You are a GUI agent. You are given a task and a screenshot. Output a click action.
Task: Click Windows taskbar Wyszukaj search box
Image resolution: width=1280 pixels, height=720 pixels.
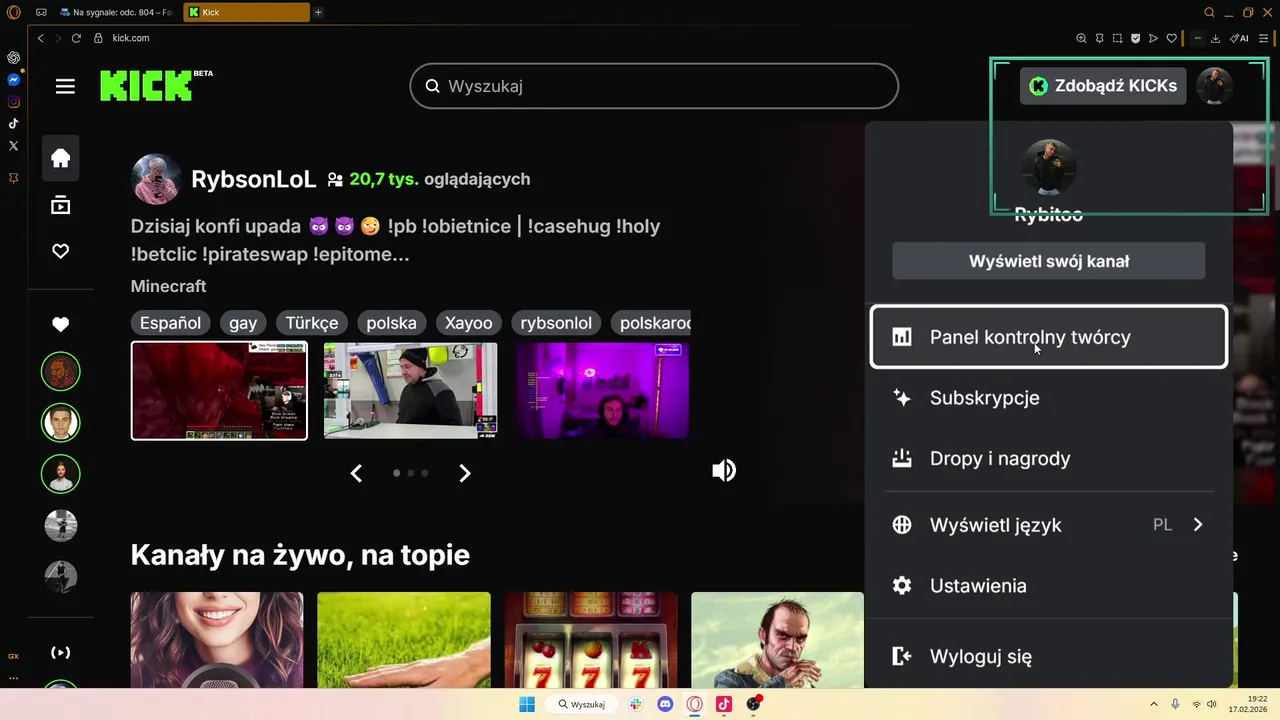point(581,704)
